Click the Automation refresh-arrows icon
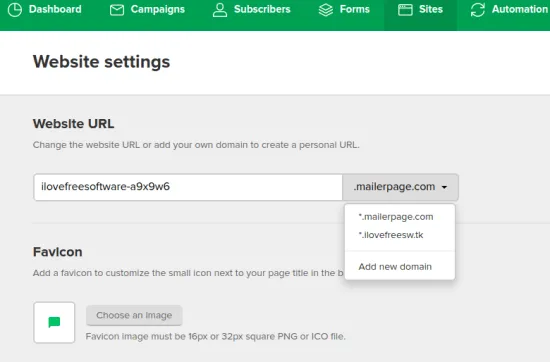The image size is (550, 362). (478, 10)
